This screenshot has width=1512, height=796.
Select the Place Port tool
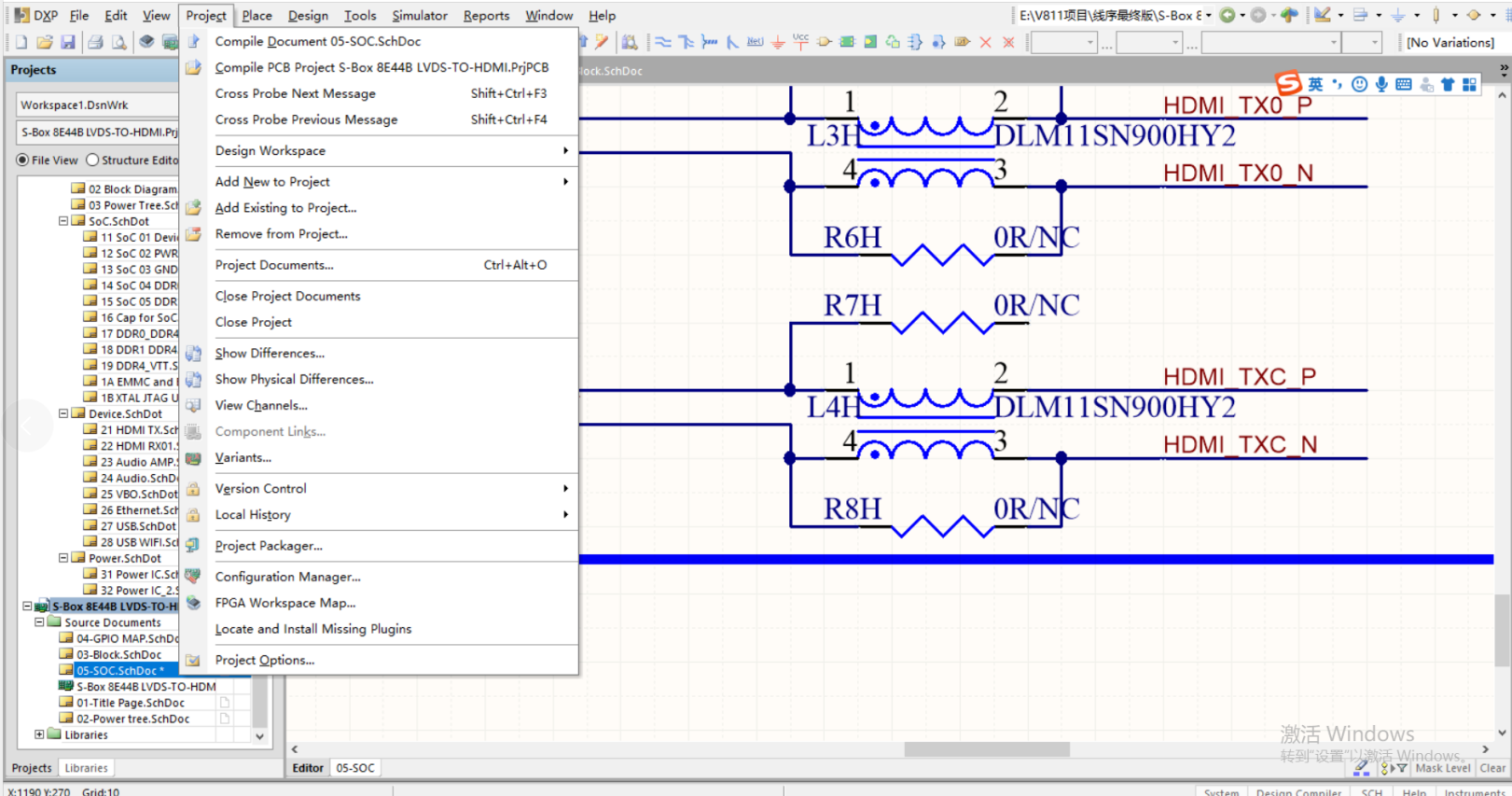[962, 42]
